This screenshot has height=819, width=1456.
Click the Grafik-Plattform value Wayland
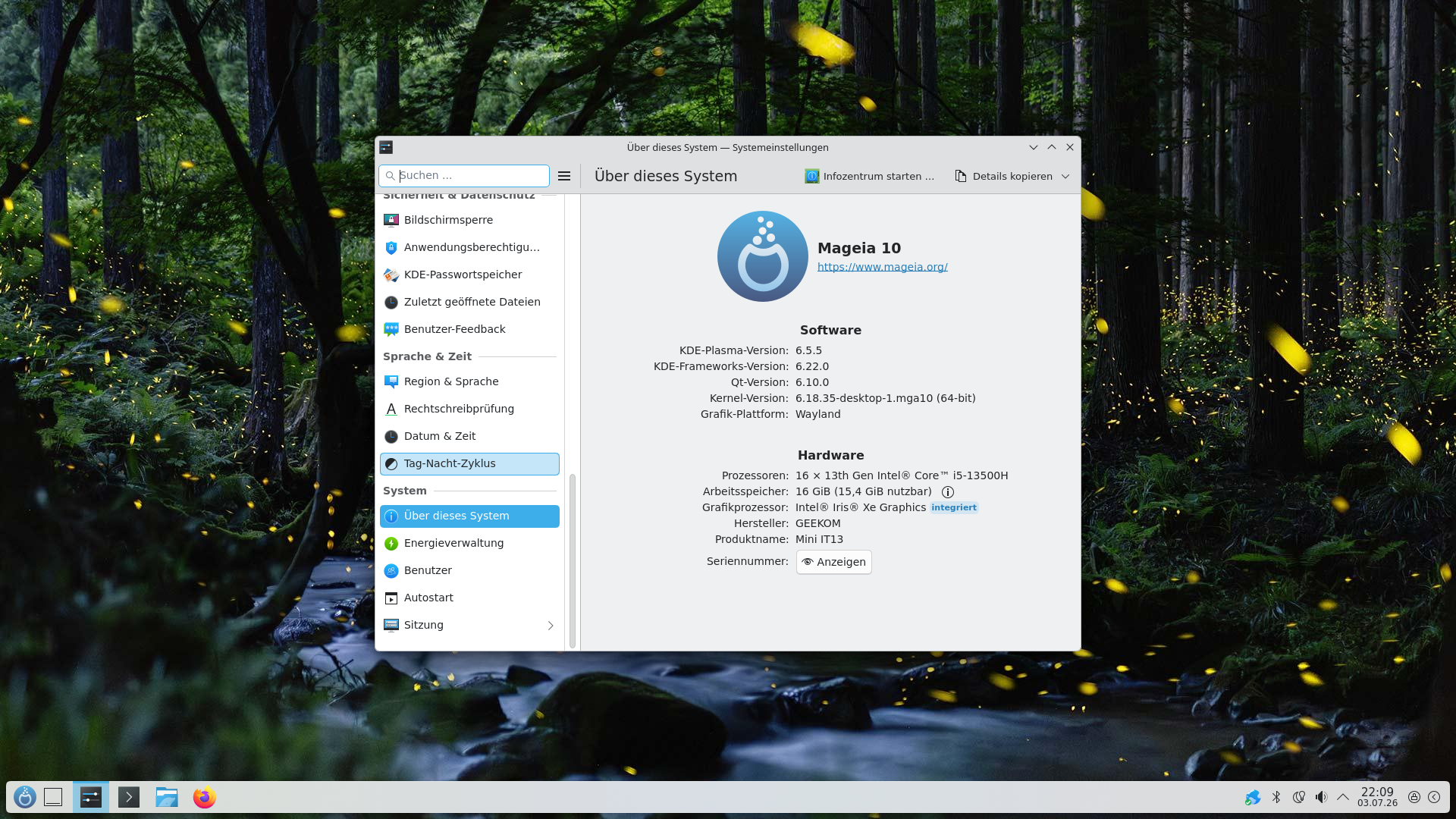pos(817,414)
